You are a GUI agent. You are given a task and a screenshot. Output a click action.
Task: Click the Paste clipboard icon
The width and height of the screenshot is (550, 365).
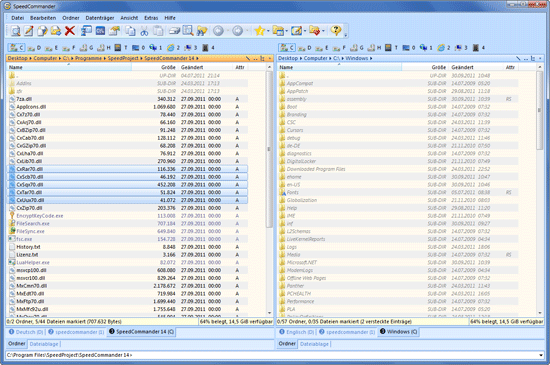pyautogui.click(x=158, y=31)
